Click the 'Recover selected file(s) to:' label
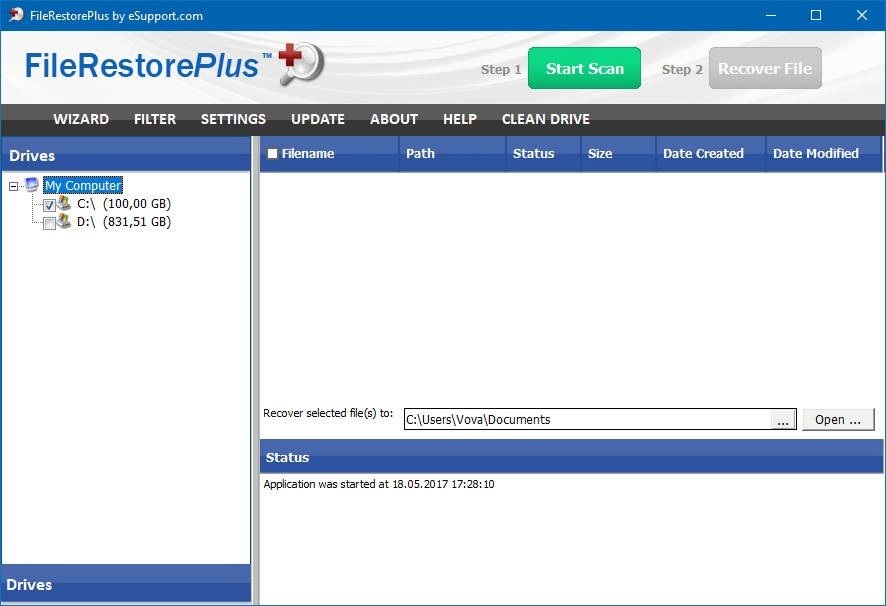The height and width of the screenshot is (606, 886). point(328,413)
